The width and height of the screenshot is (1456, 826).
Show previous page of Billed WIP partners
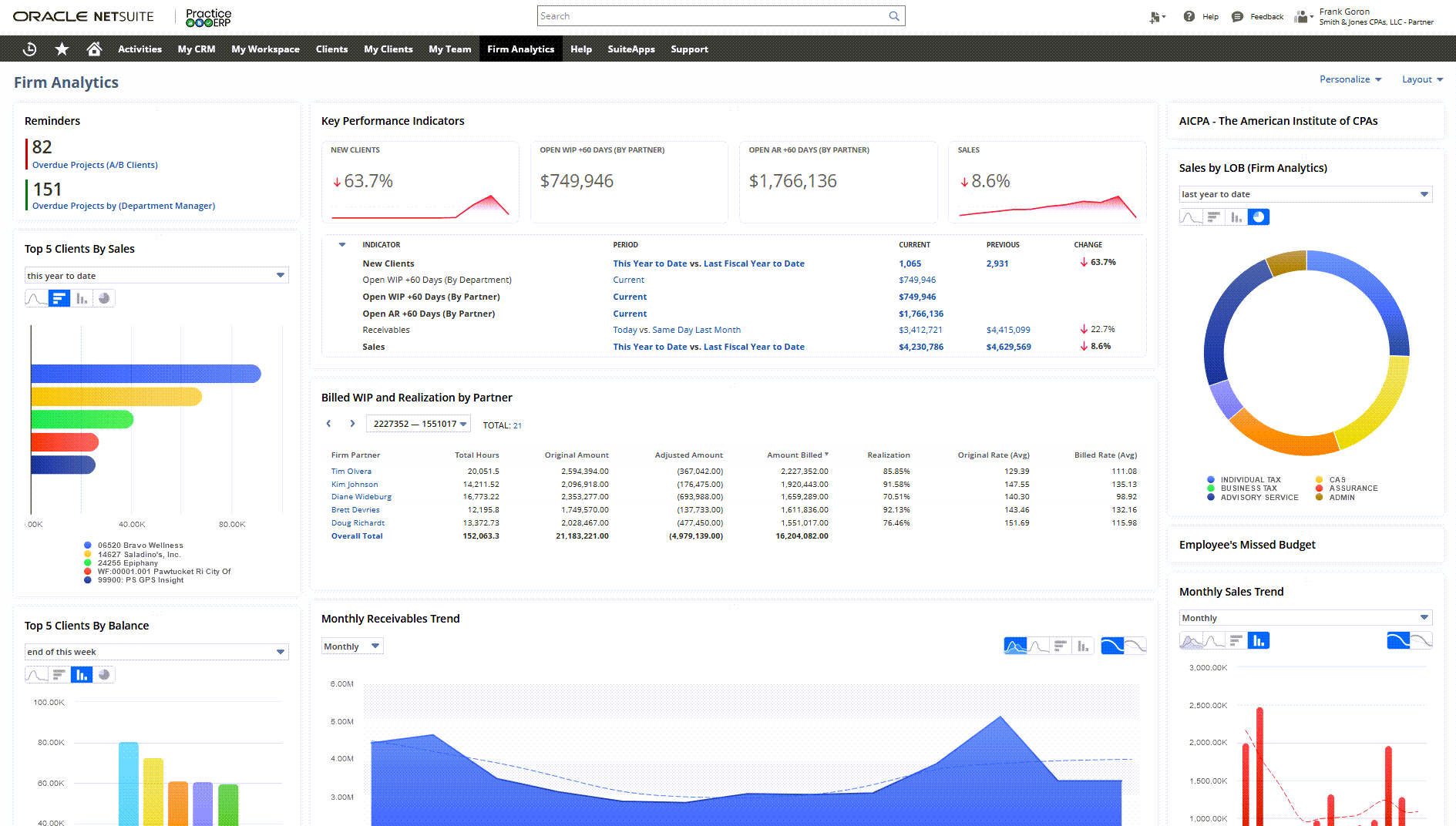click(x=328, y=424)
